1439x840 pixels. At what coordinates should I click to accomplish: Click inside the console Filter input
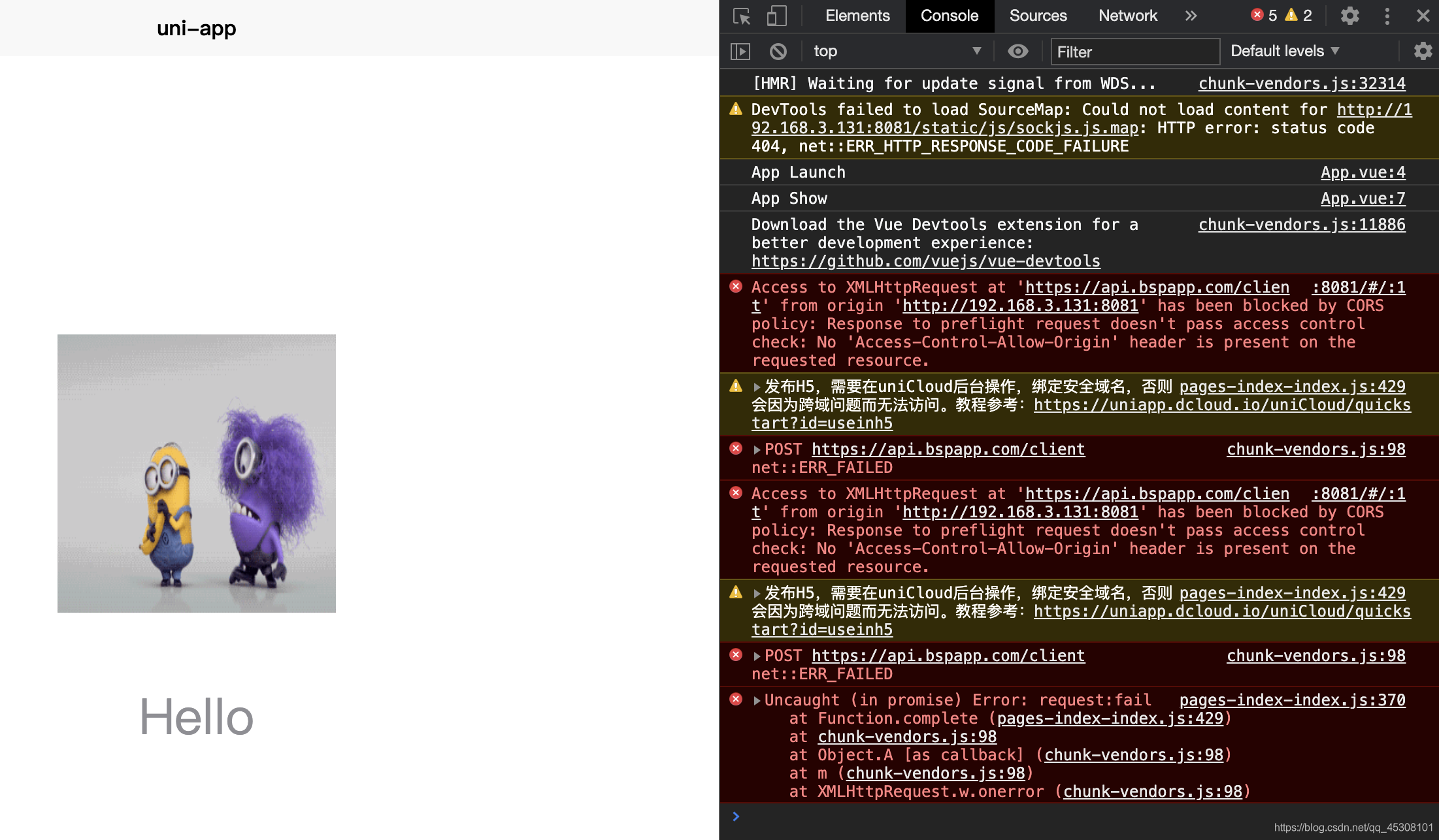coord(1135,52)
